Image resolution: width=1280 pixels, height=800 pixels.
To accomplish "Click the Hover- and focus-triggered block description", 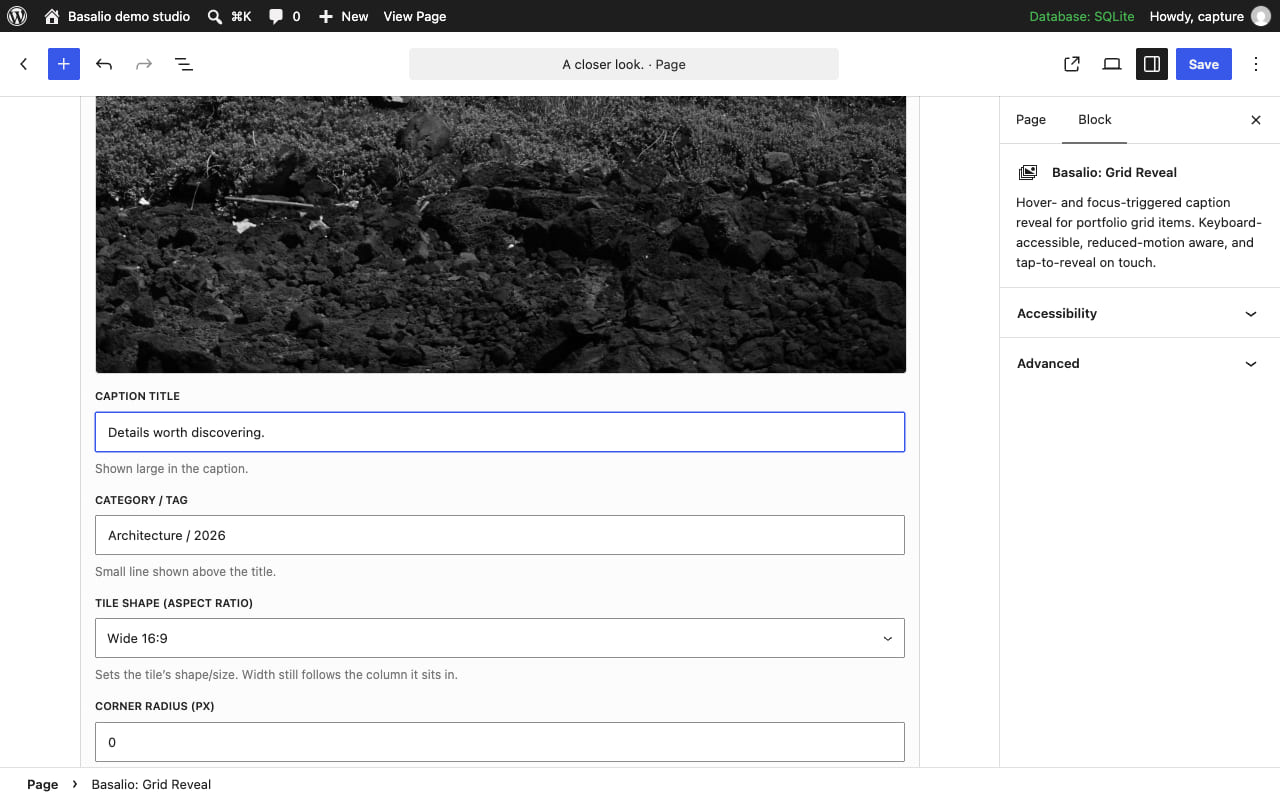I will pyautogui.click(x=1139, y=232).
